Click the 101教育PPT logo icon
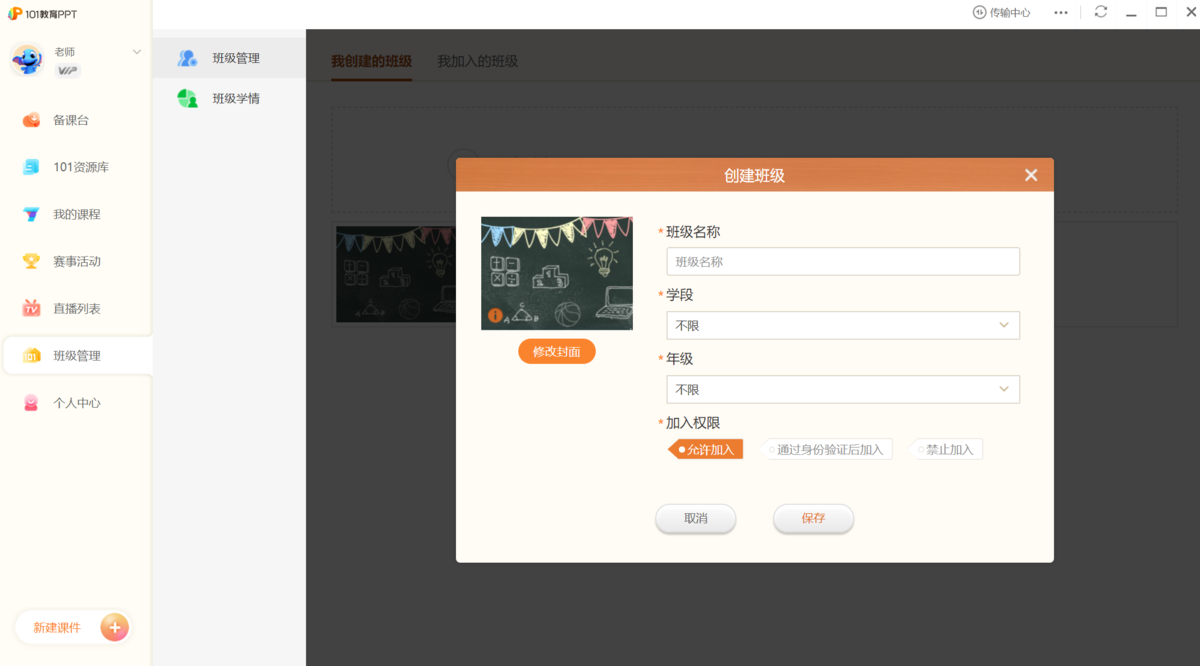 [15, 13]
